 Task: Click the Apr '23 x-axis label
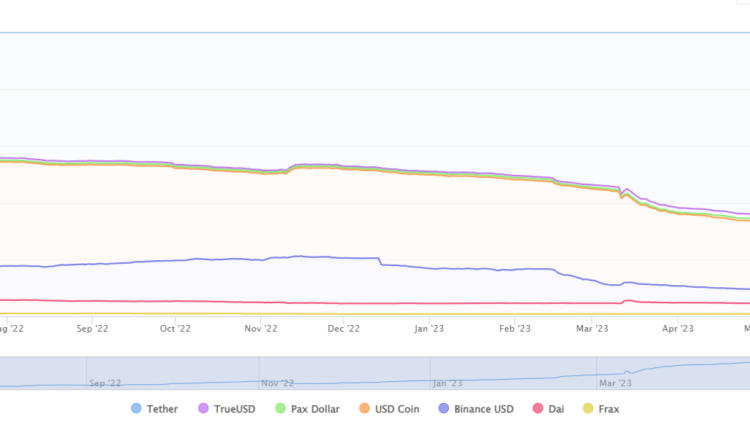(x=679, y=327)
